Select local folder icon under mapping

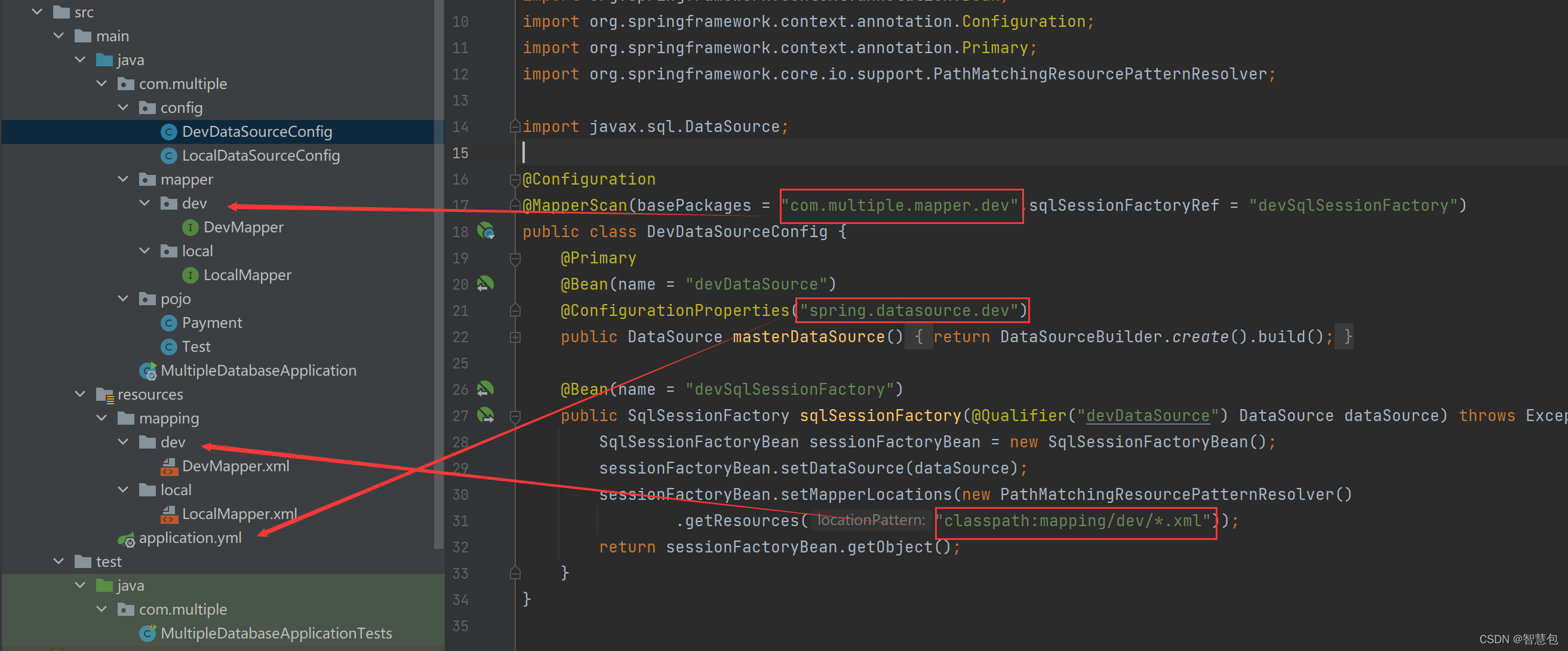(x=147, y=490)
